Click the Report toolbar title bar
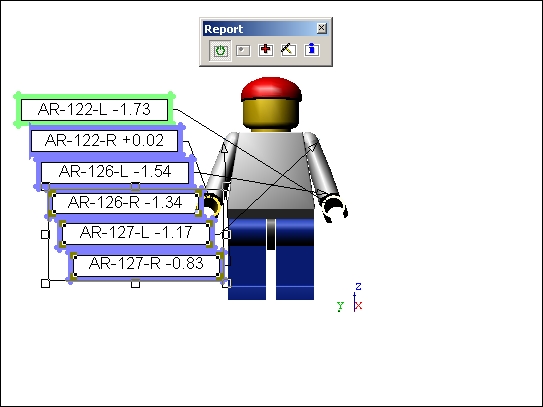Image resolution: width=543 pixels, height=407 pixels. [260, 28]
